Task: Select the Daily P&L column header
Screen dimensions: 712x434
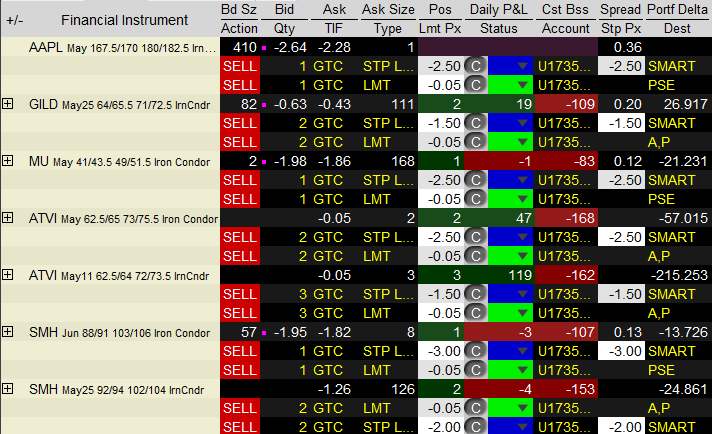Action: pyautogui.click(x=498, y=9)
